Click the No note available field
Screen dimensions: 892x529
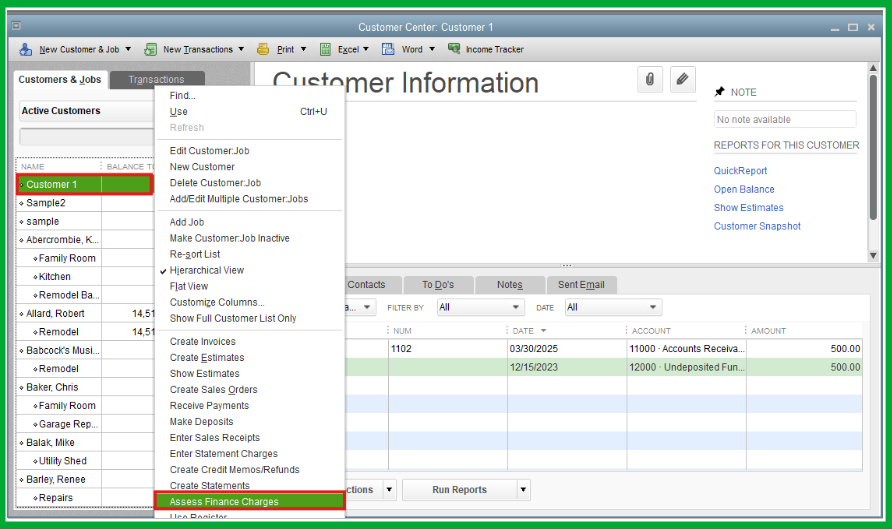[x=785, y=119]
